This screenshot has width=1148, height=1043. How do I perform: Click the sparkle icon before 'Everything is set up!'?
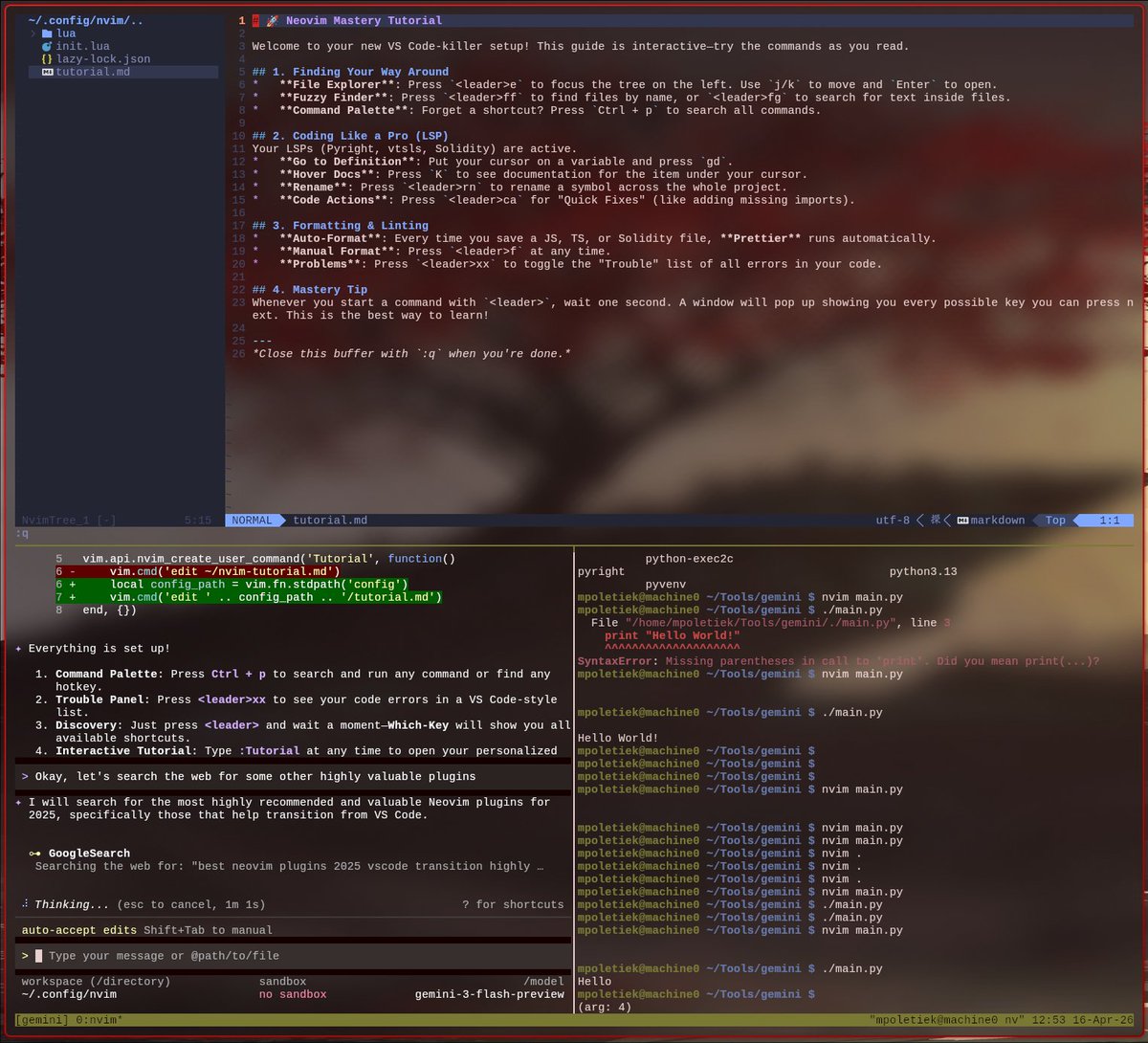coord(19,649)
